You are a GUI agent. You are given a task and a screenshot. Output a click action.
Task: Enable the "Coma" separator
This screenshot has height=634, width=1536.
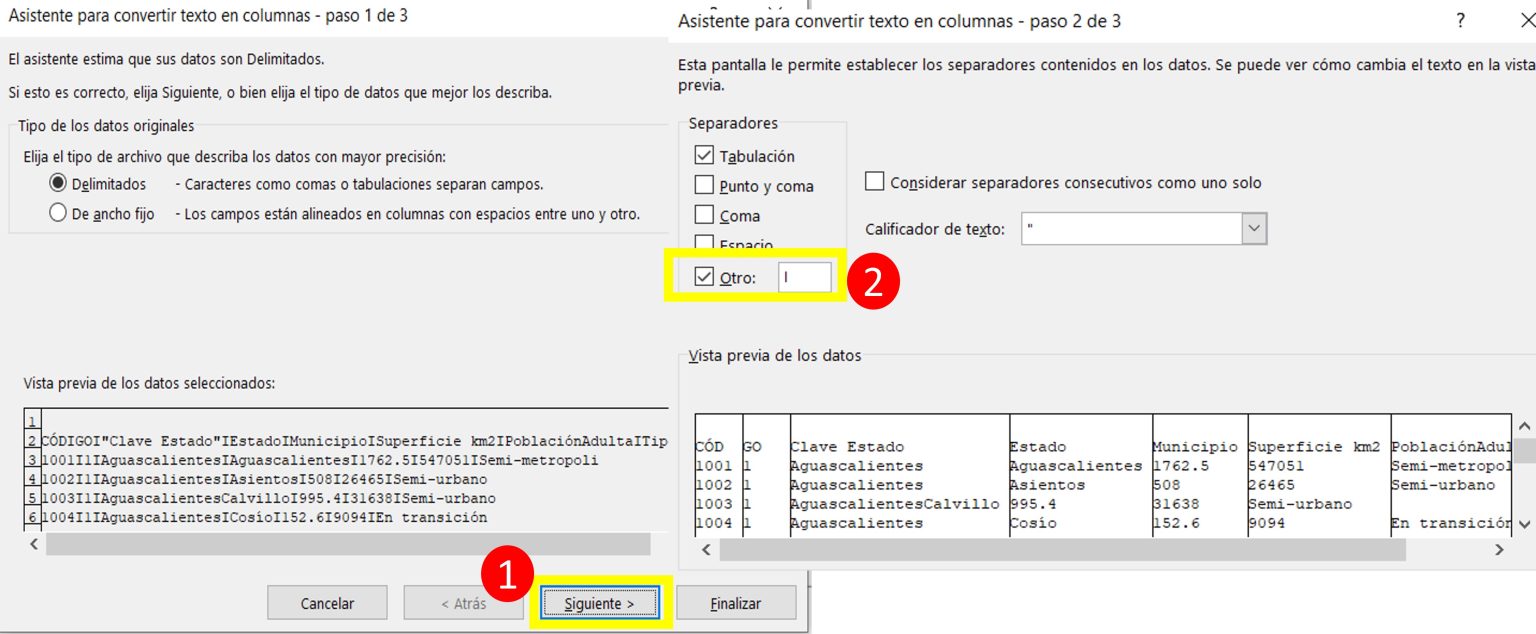click(702, 214)
